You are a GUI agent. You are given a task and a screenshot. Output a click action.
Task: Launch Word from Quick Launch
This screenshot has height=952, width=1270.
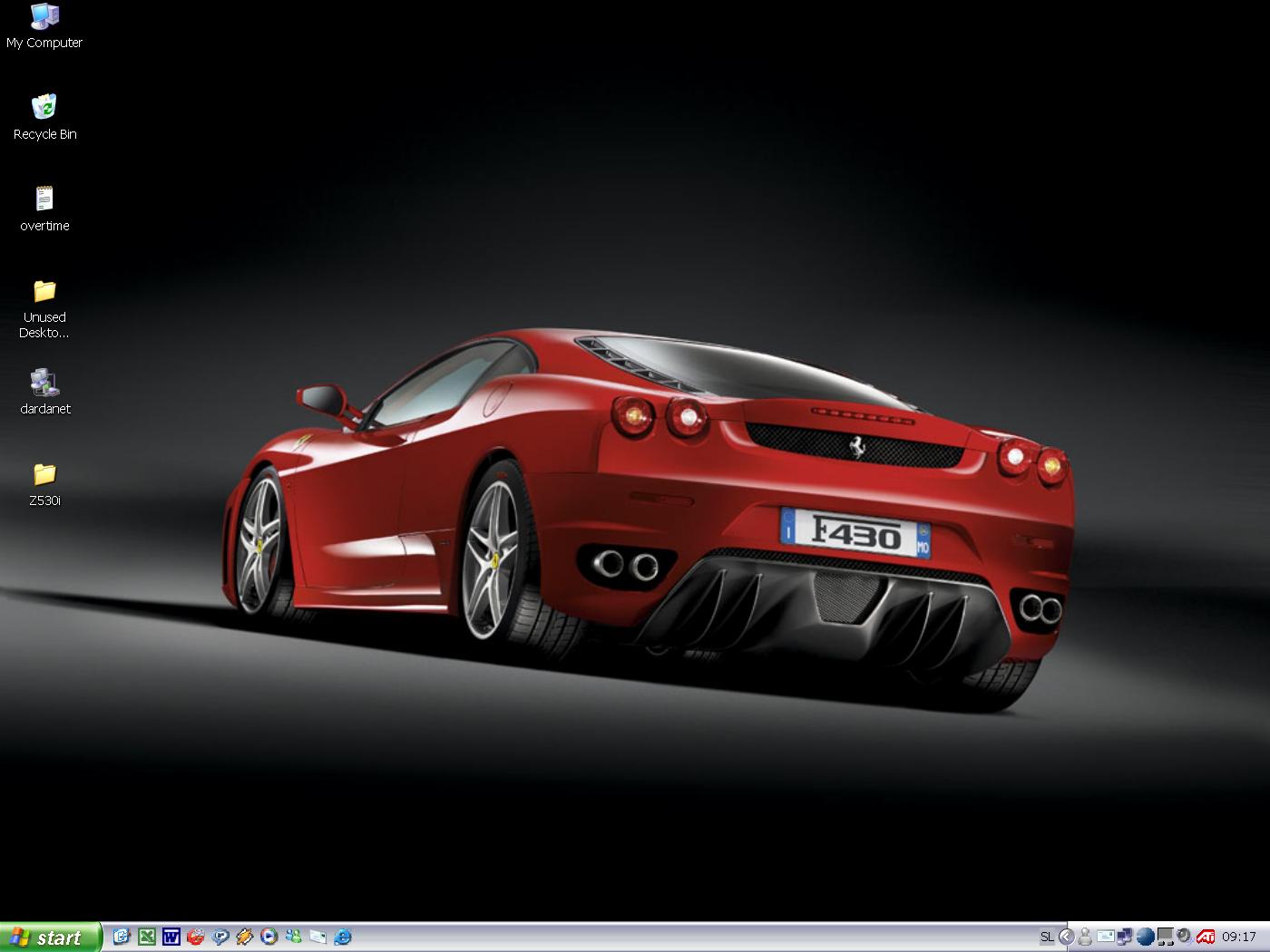click(171, 937)
